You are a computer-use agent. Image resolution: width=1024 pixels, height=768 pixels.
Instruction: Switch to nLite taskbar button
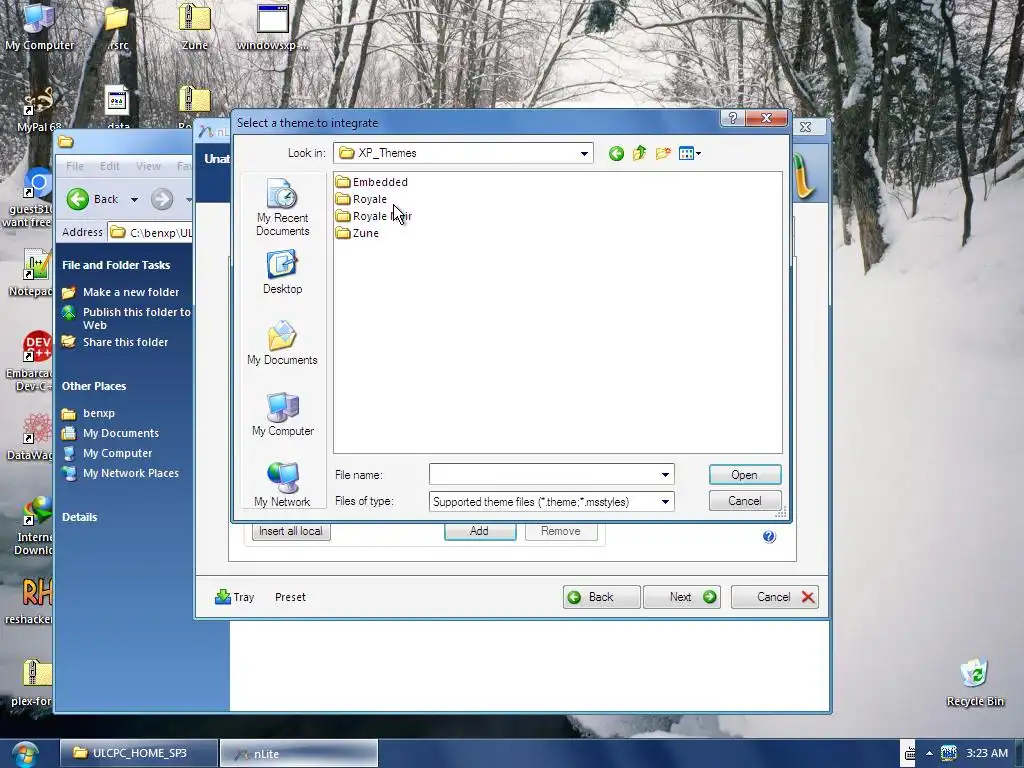(298, 754)
